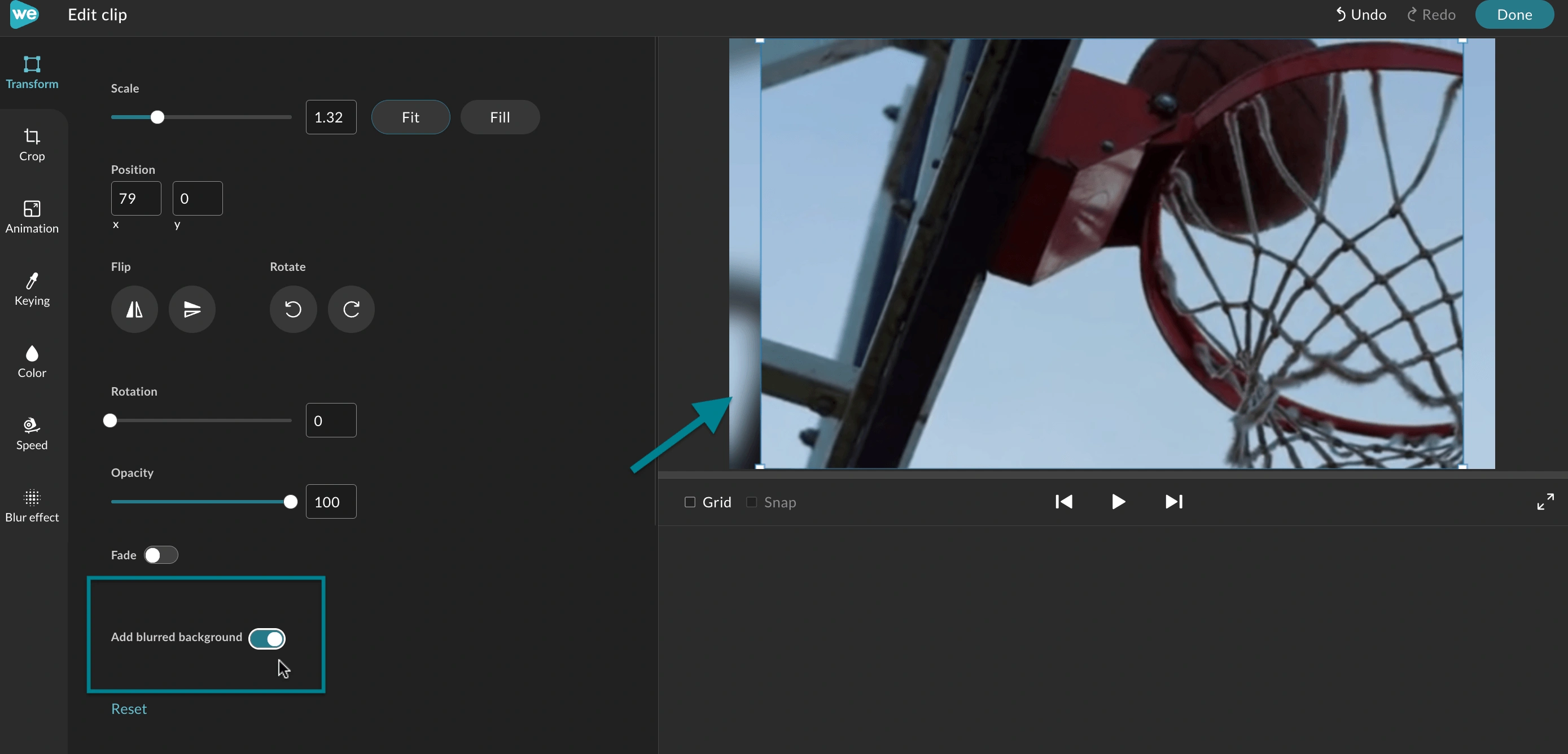1568x754 pixels.
Task: Open the Transform tab
Action: [x=32, y=72]
